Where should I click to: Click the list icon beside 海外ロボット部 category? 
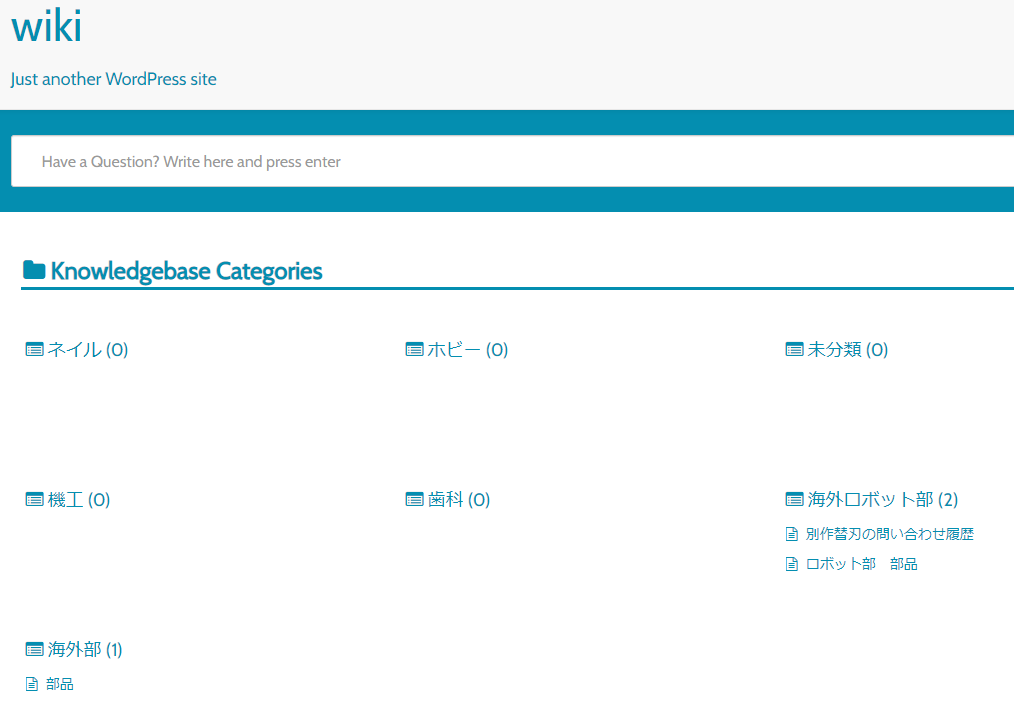[795, 500]
